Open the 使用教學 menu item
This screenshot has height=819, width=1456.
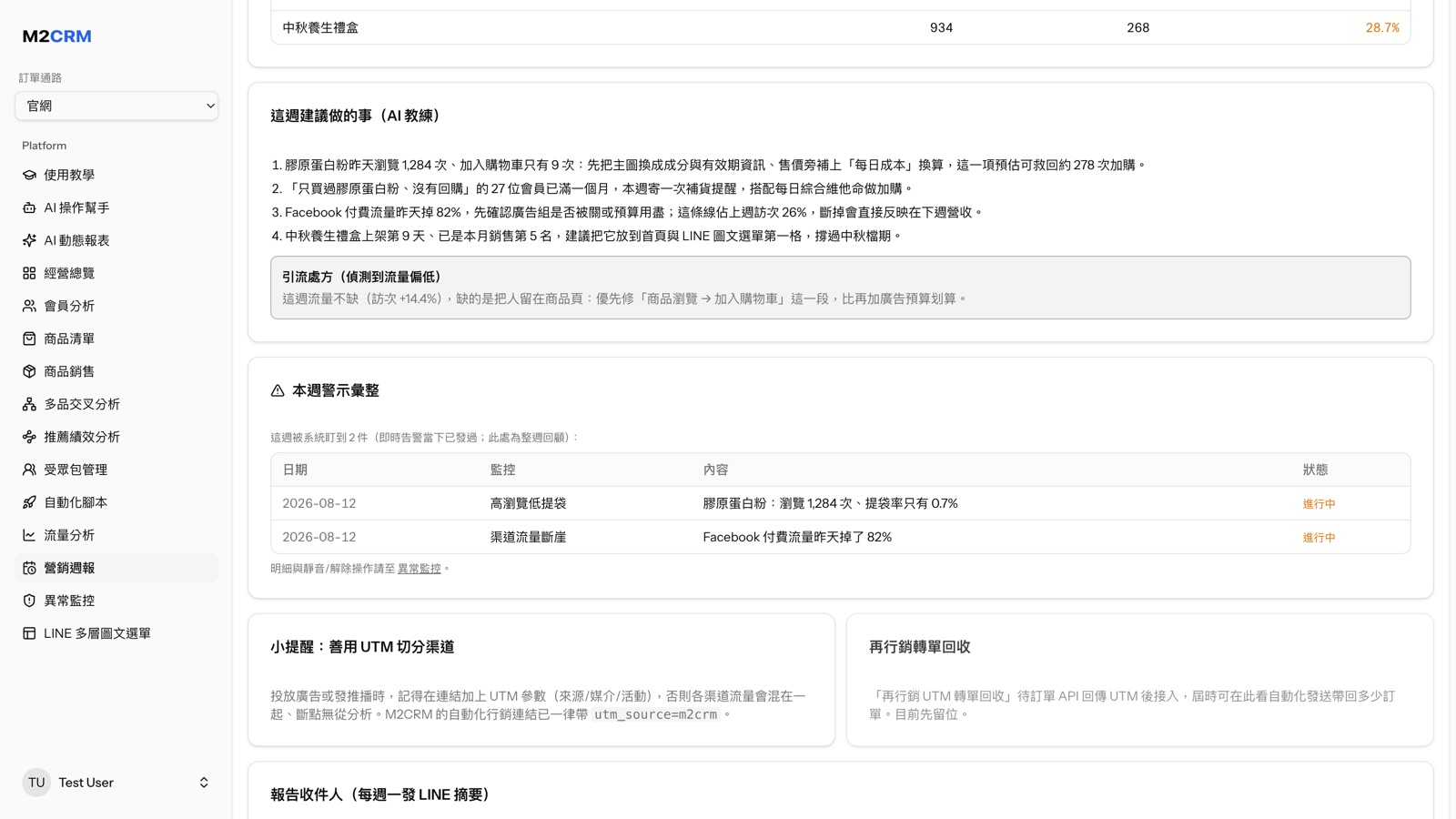pos(116,175)
